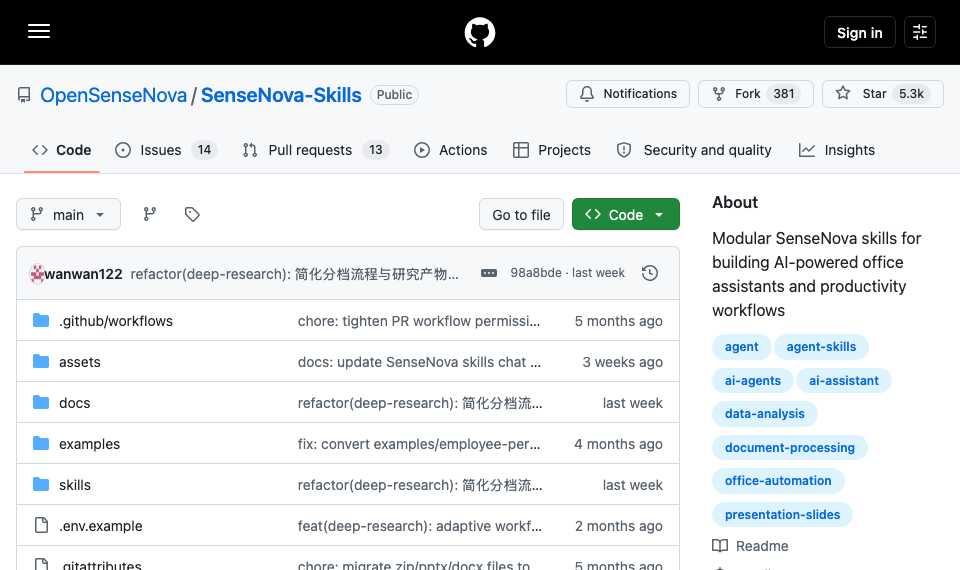Viewport: 960px width, 570px height.
Task: Star the repository
Action: [x=882, y=94]
